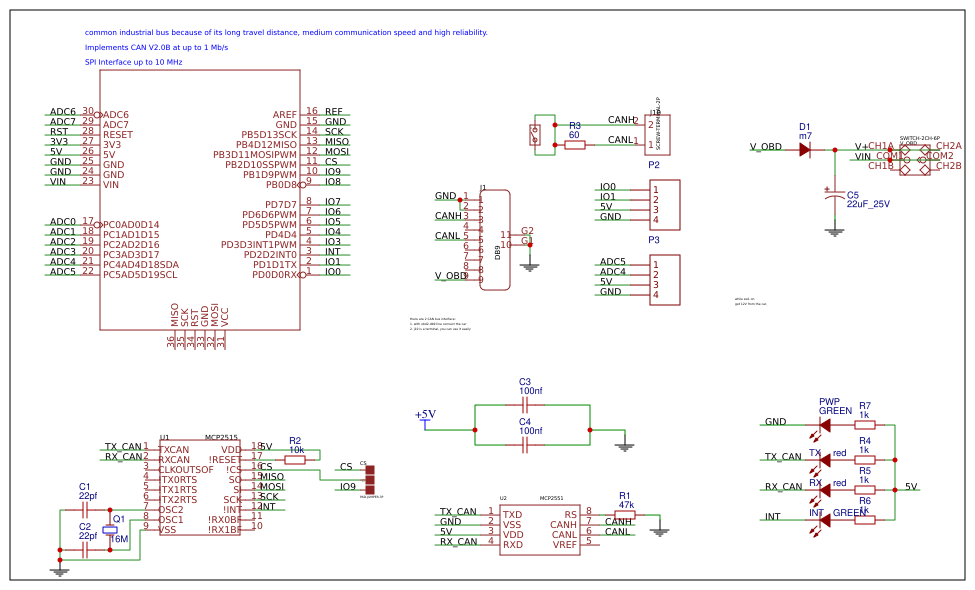Image resolution: width=975 pixels, height=590 pixels.
Task: Select the DB9 connector symbol
Action: coord(497,240)
